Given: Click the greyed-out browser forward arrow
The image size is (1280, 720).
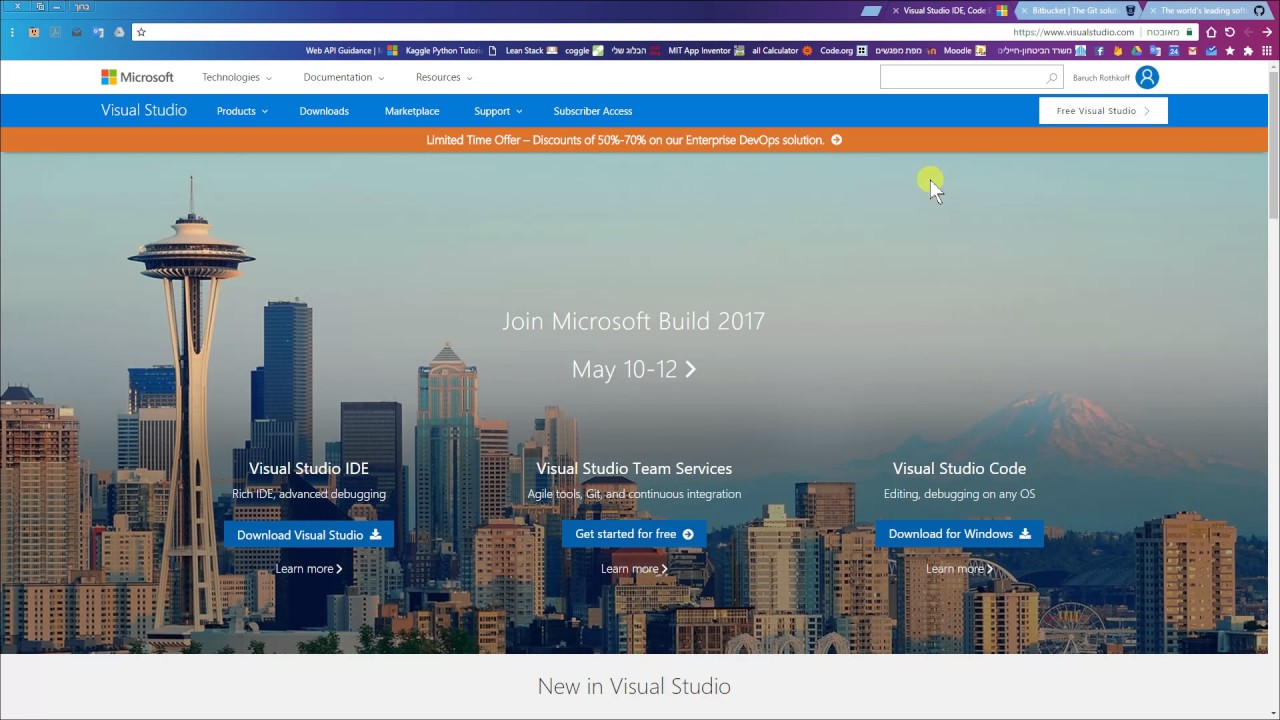Looking at the screenshot, I should pos(1248,32).
